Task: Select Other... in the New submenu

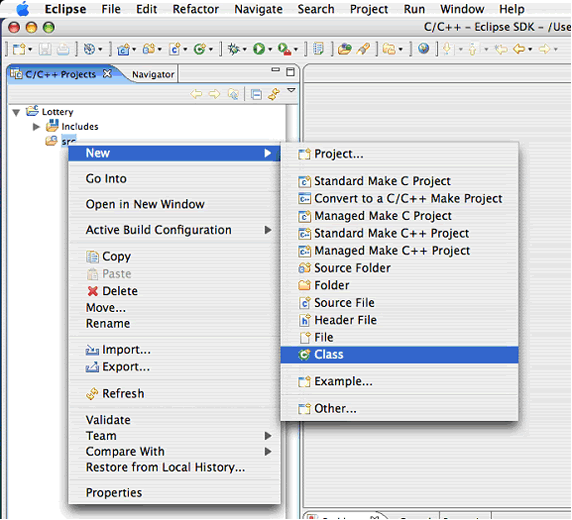Action: pos(399,408)
